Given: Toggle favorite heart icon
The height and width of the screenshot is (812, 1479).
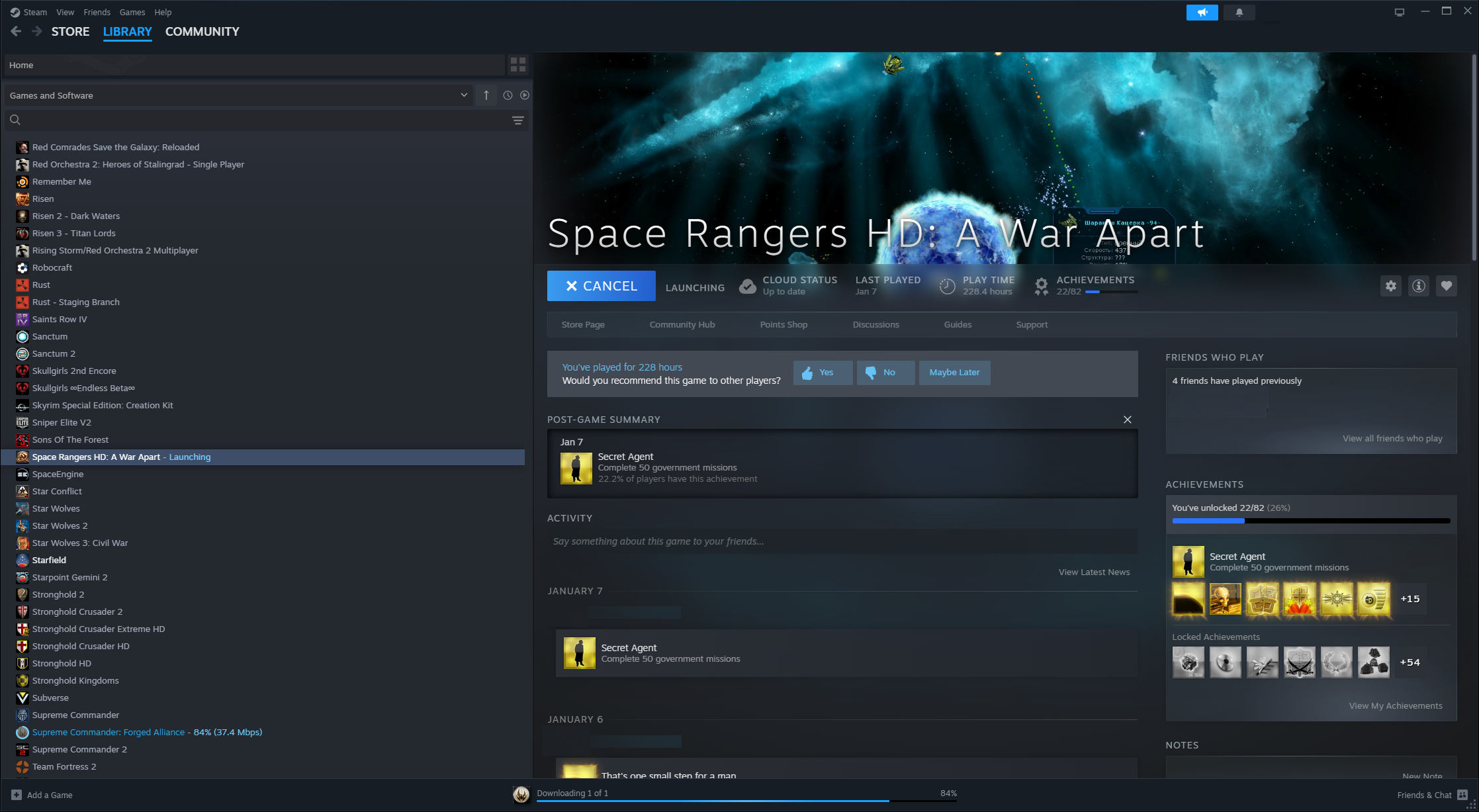Looking at the screenshot, I should pos(1447,286).
